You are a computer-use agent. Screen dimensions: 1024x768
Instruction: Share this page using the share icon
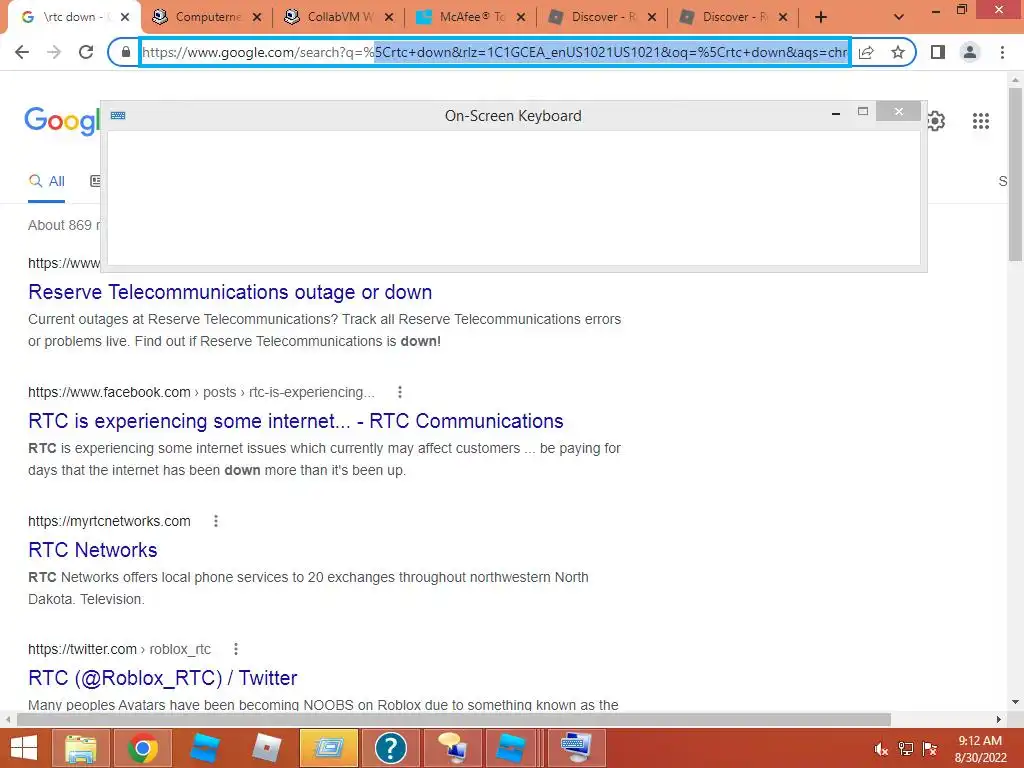coord(867,52)
